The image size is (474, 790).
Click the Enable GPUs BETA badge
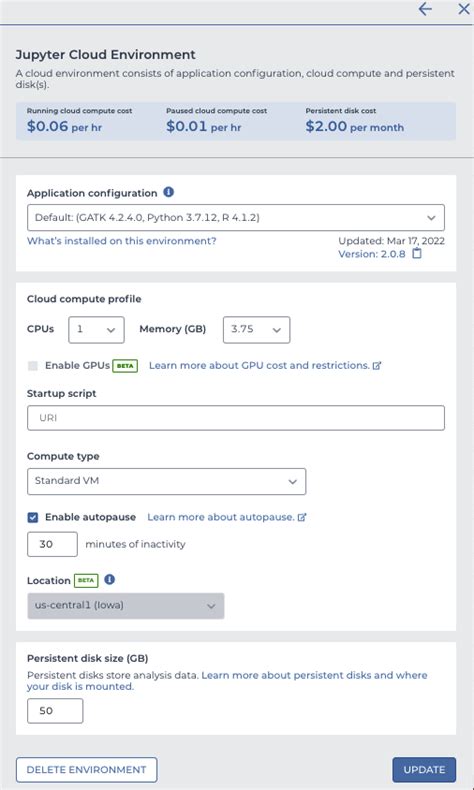click(x=125, y=366)
